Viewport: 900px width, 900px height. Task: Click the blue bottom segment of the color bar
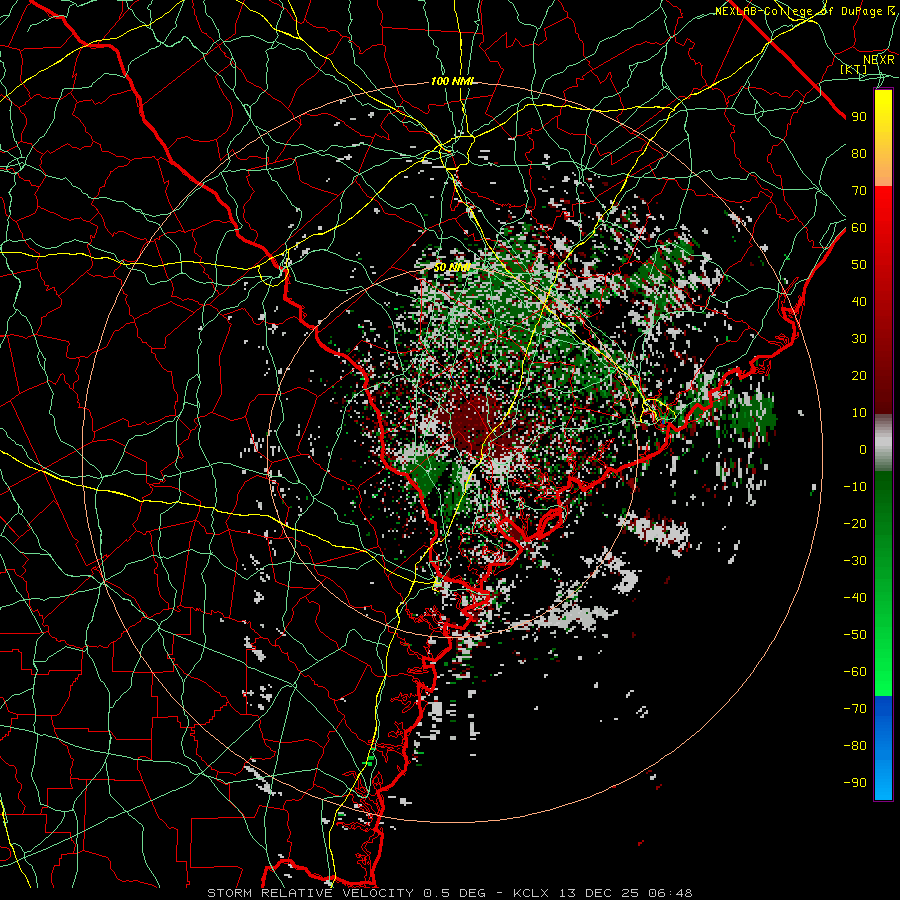[883, 747]
